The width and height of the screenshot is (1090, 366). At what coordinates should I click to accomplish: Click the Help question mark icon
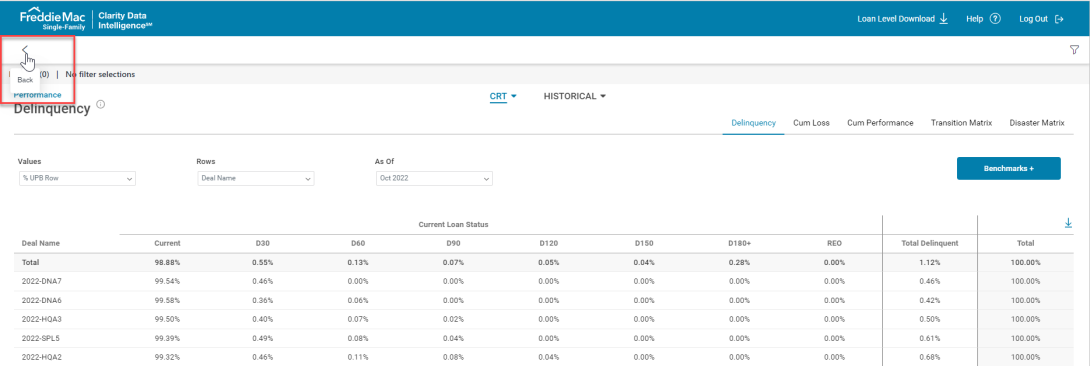pyautogui.click(x=995, y=19)
